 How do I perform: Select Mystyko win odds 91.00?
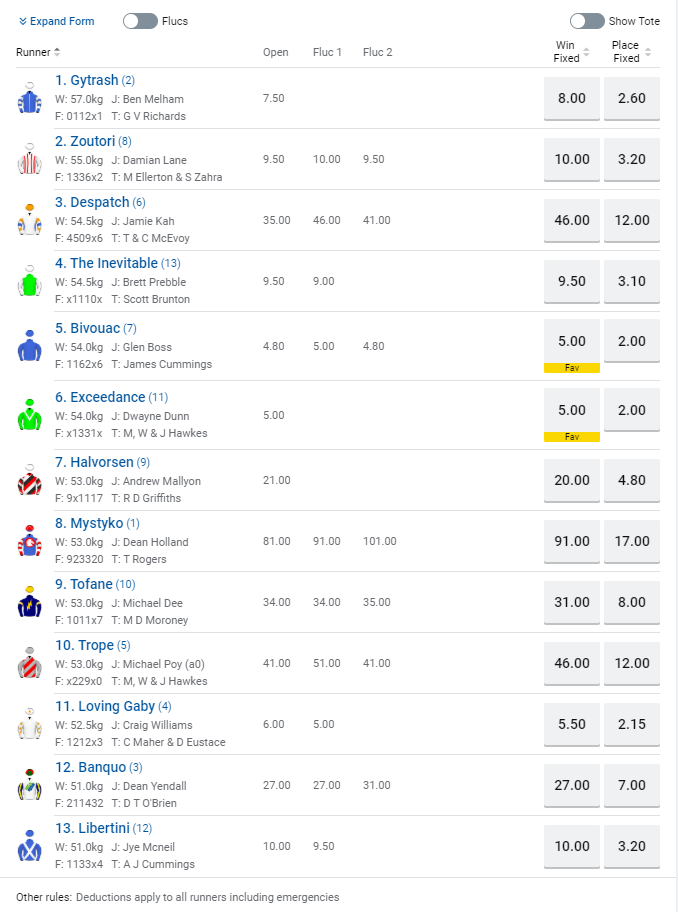point(572,541)
